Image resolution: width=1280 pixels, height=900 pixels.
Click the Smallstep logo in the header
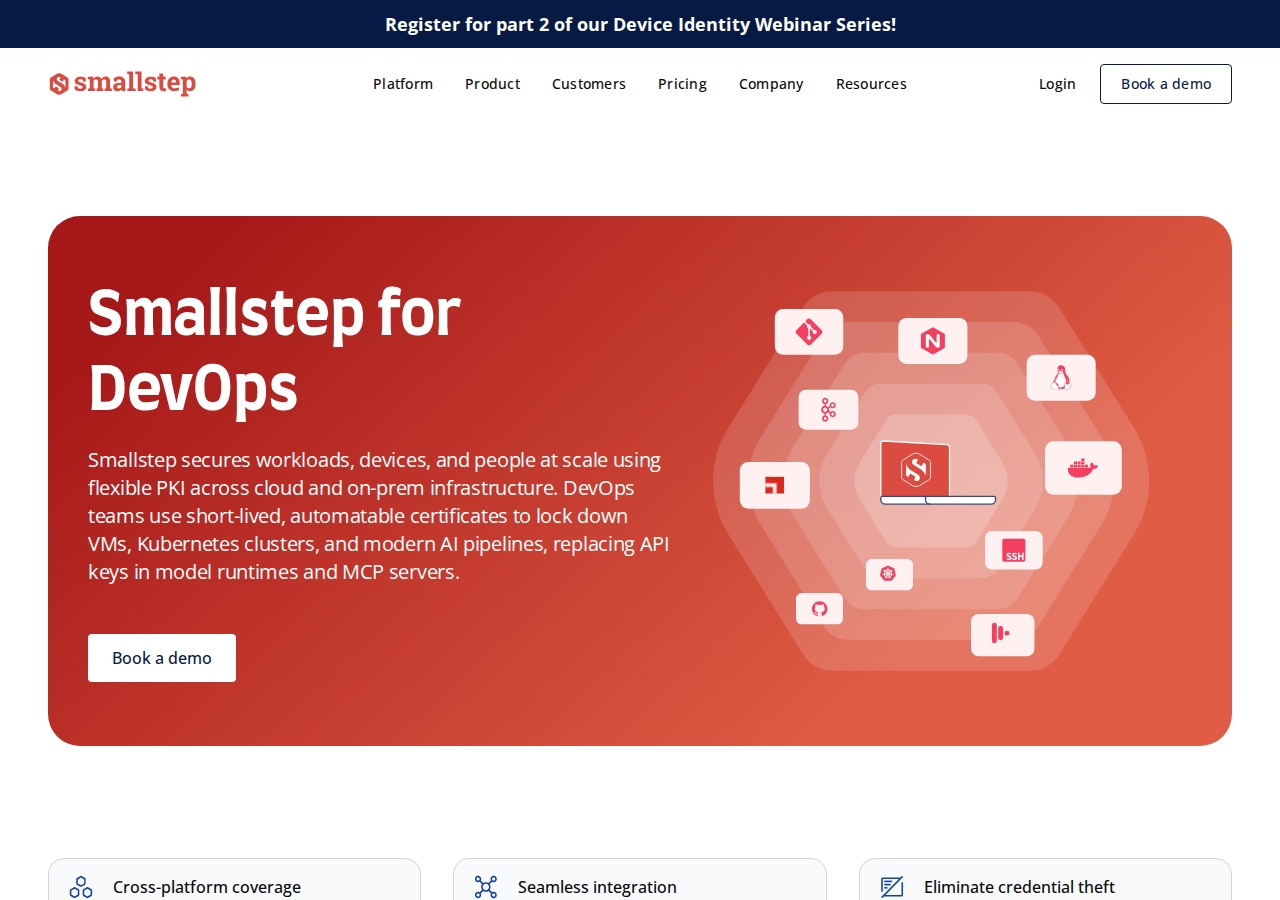(x=122, y=84)
